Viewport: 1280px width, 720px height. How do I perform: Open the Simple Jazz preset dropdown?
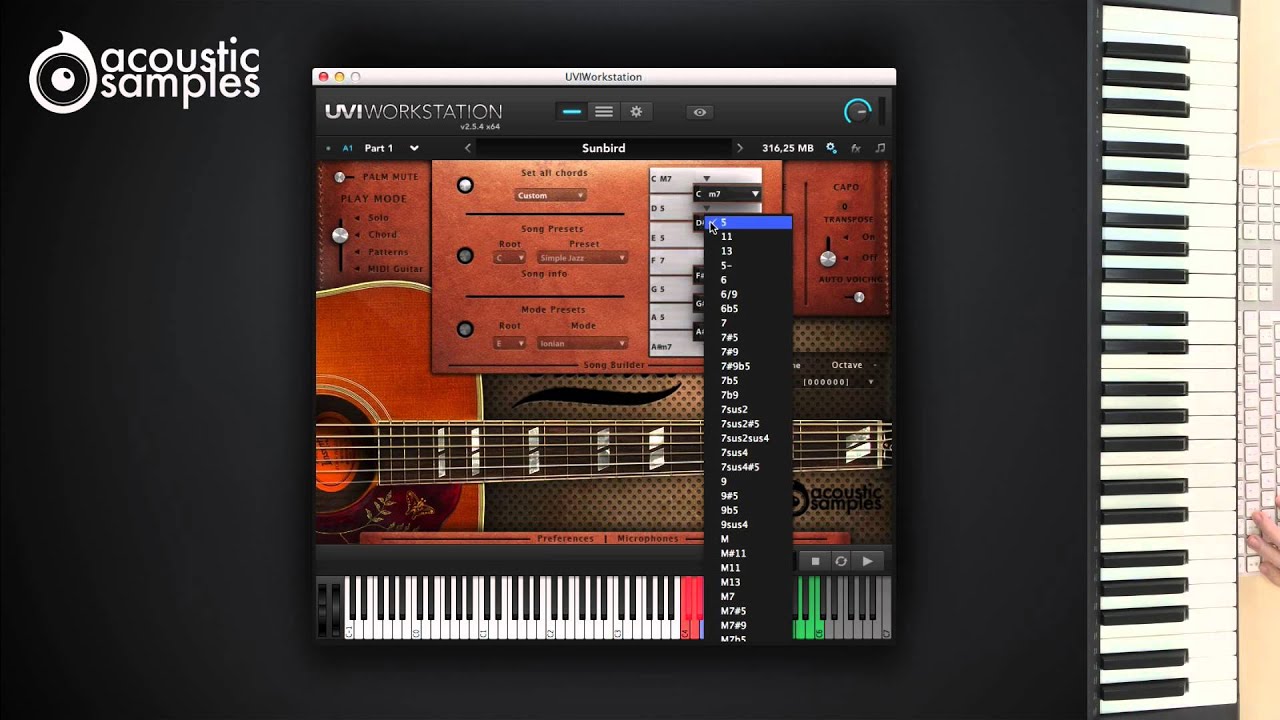(x=583, y=258)
